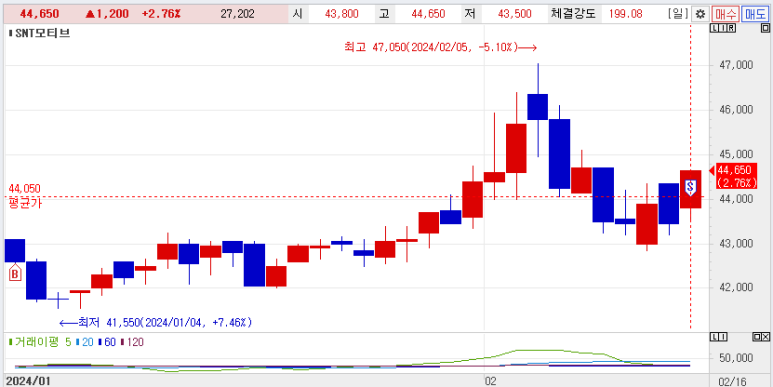Click the SNT모티브 stock name label

coord(39,34)
